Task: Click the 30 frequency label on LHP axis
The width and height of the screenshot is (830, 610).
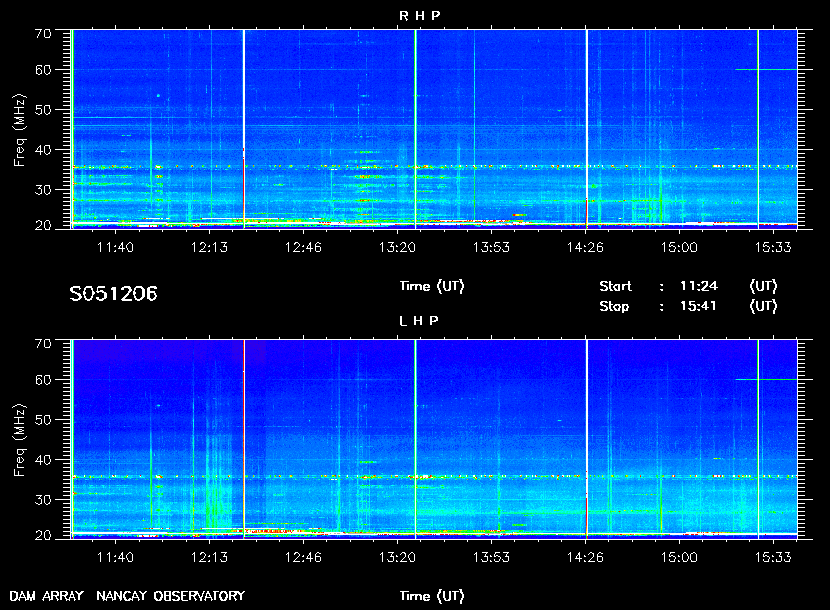Action: pyautogui.click(x=43, y=500)
